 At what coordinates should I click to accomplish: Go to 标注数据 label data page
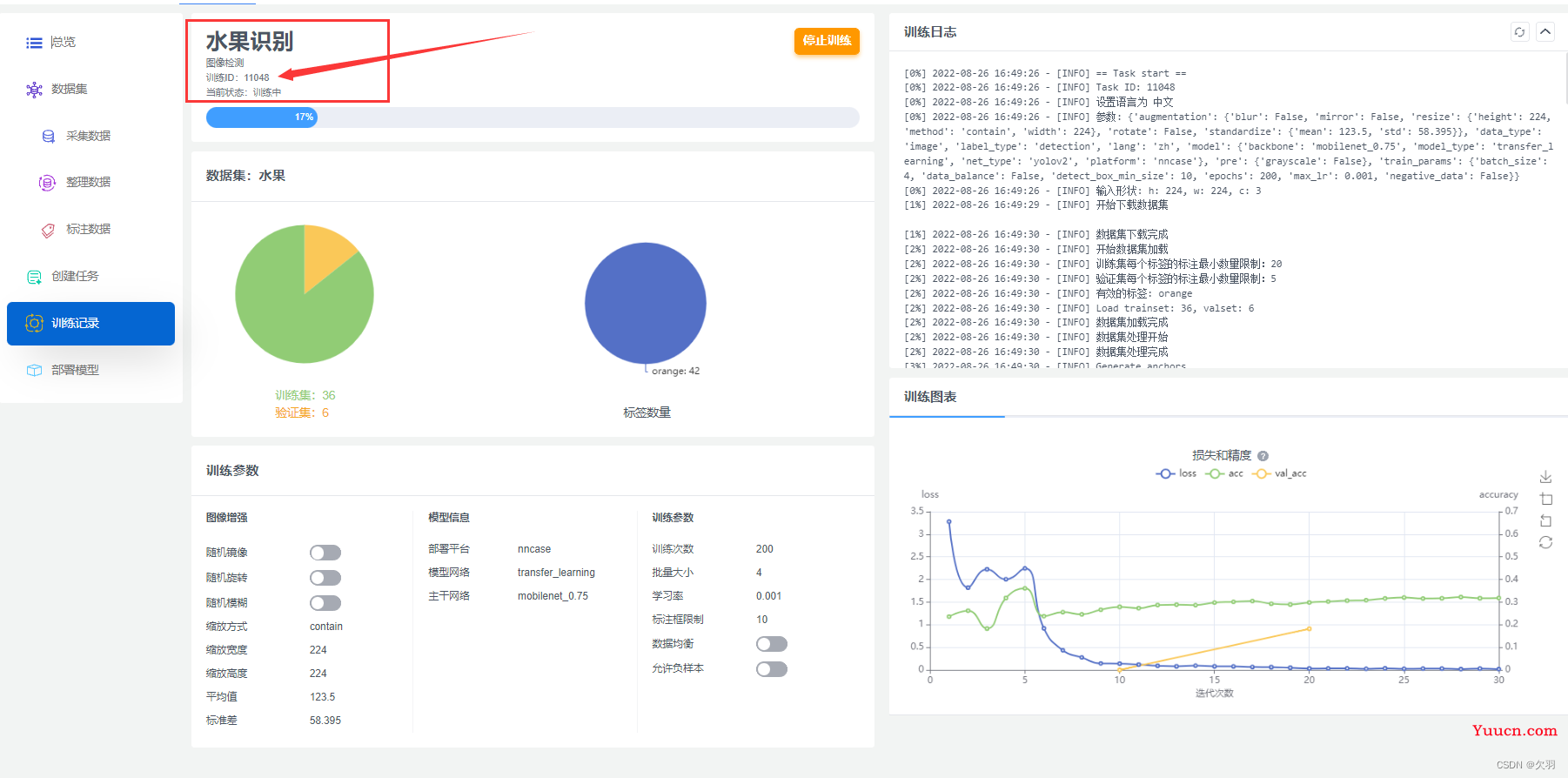coord(90,229)
